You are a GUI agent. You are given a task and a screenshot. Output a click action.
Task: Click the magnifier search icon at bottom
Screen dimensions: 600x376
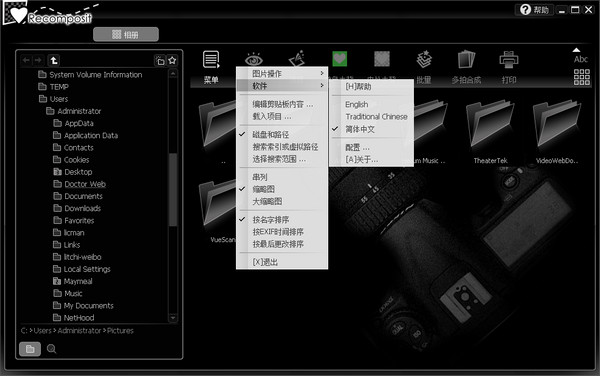click(x=51, y=349)
